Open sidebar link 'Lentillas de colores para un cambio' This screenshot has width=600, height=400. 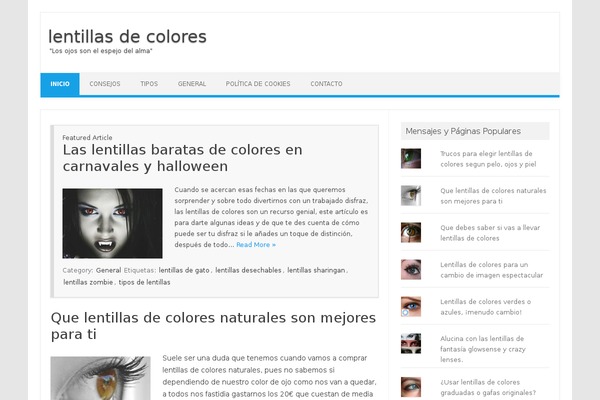click(491, 270)
